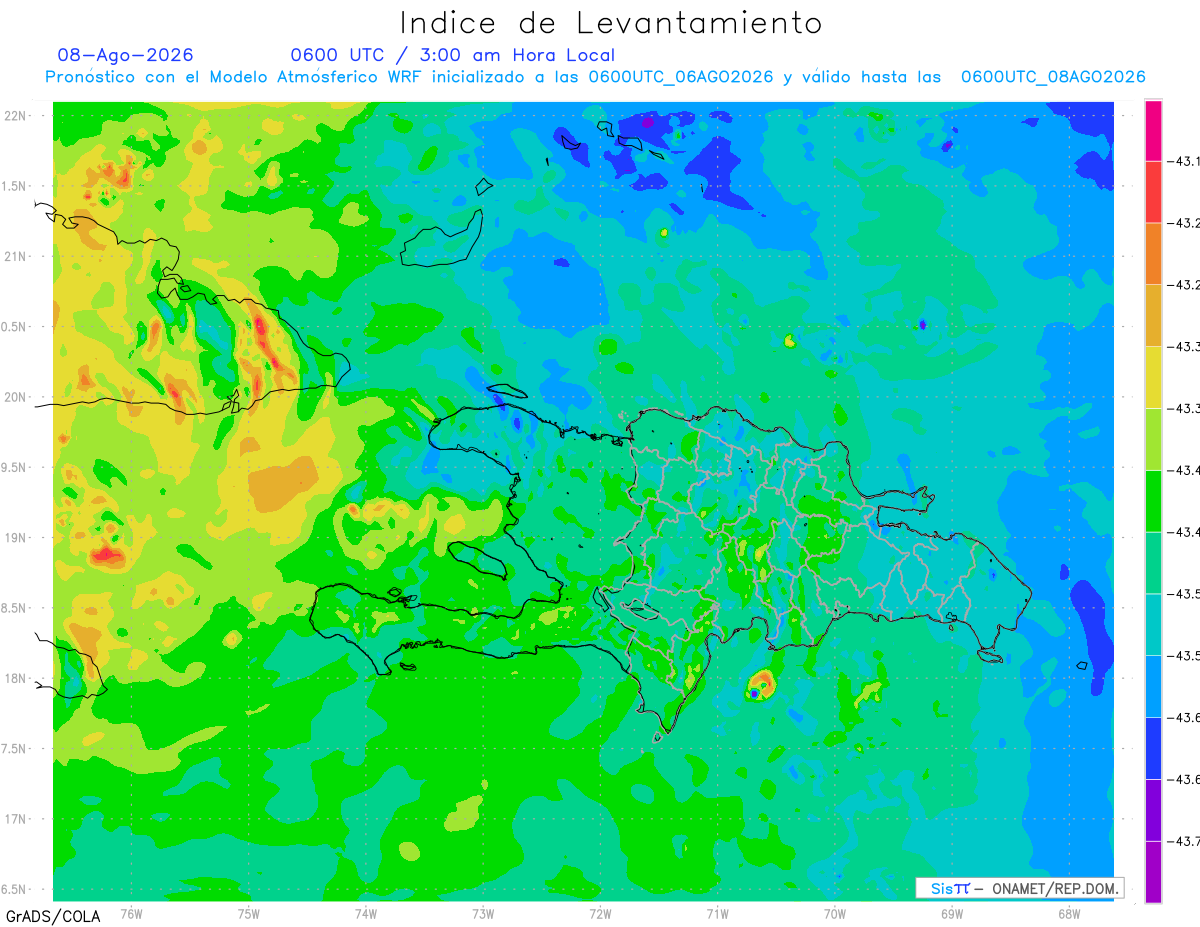Viewport: 1200px width, 927px height.
Task: Pick the teal-green swatch in the color bar
Action: pos(1153,563)
